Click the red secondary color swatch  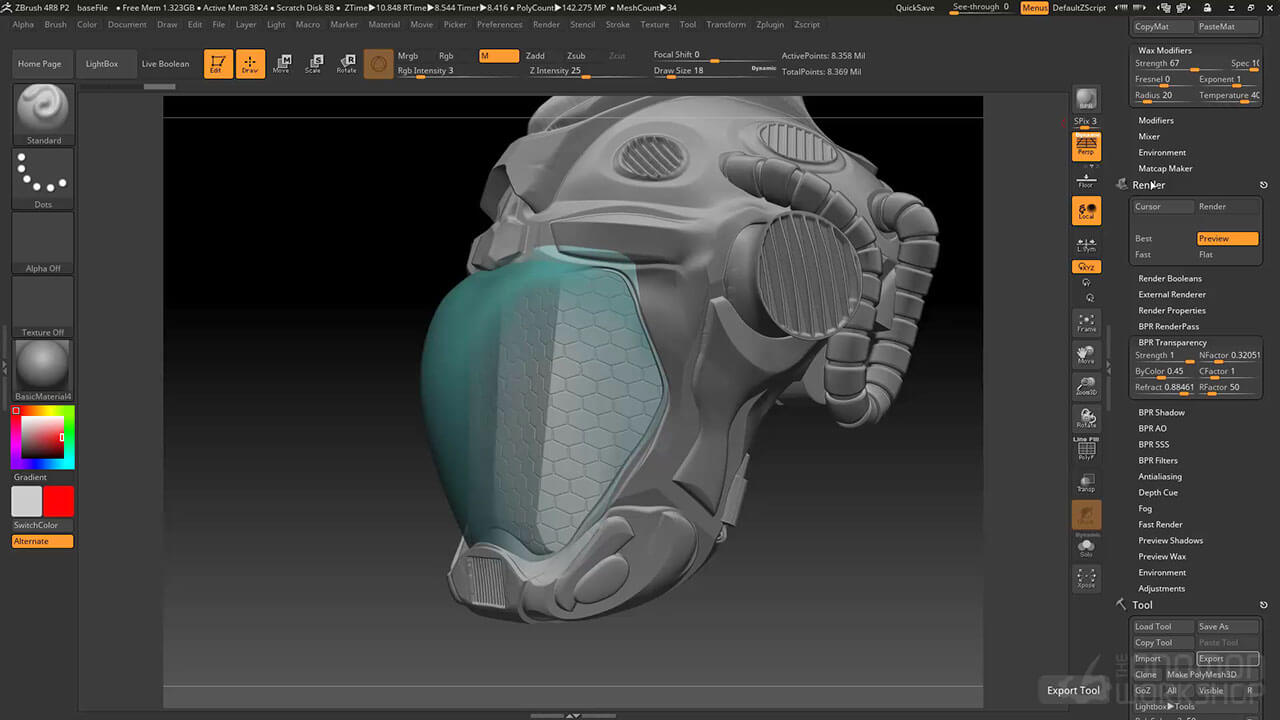click(x=59, y=502)
